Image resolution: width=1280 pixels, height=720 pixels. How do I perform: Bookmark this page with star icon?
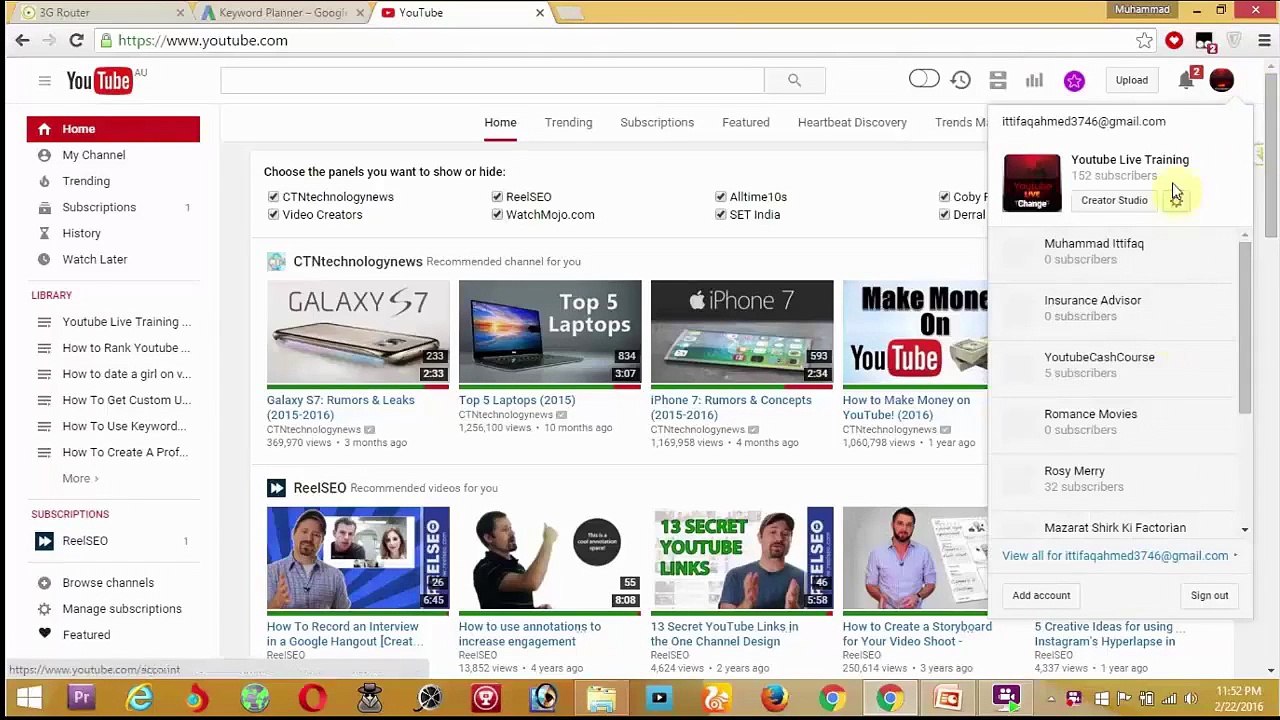pos(1144,40)
